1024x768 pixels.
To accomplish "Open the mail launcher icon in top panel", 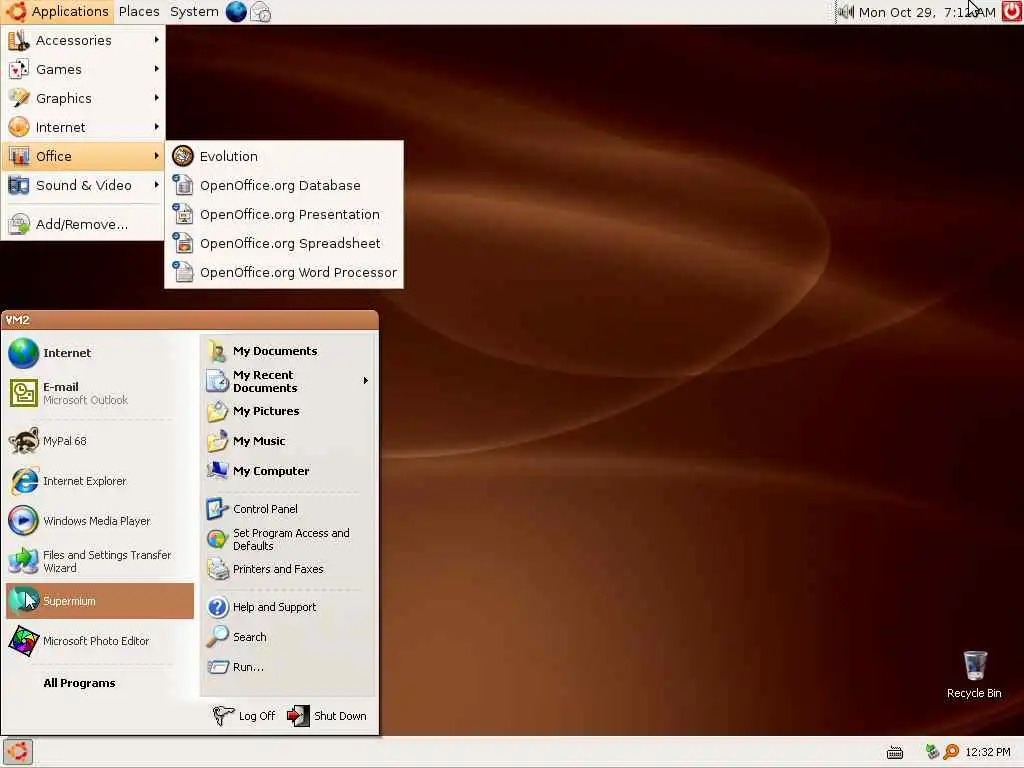I will 261,12.
